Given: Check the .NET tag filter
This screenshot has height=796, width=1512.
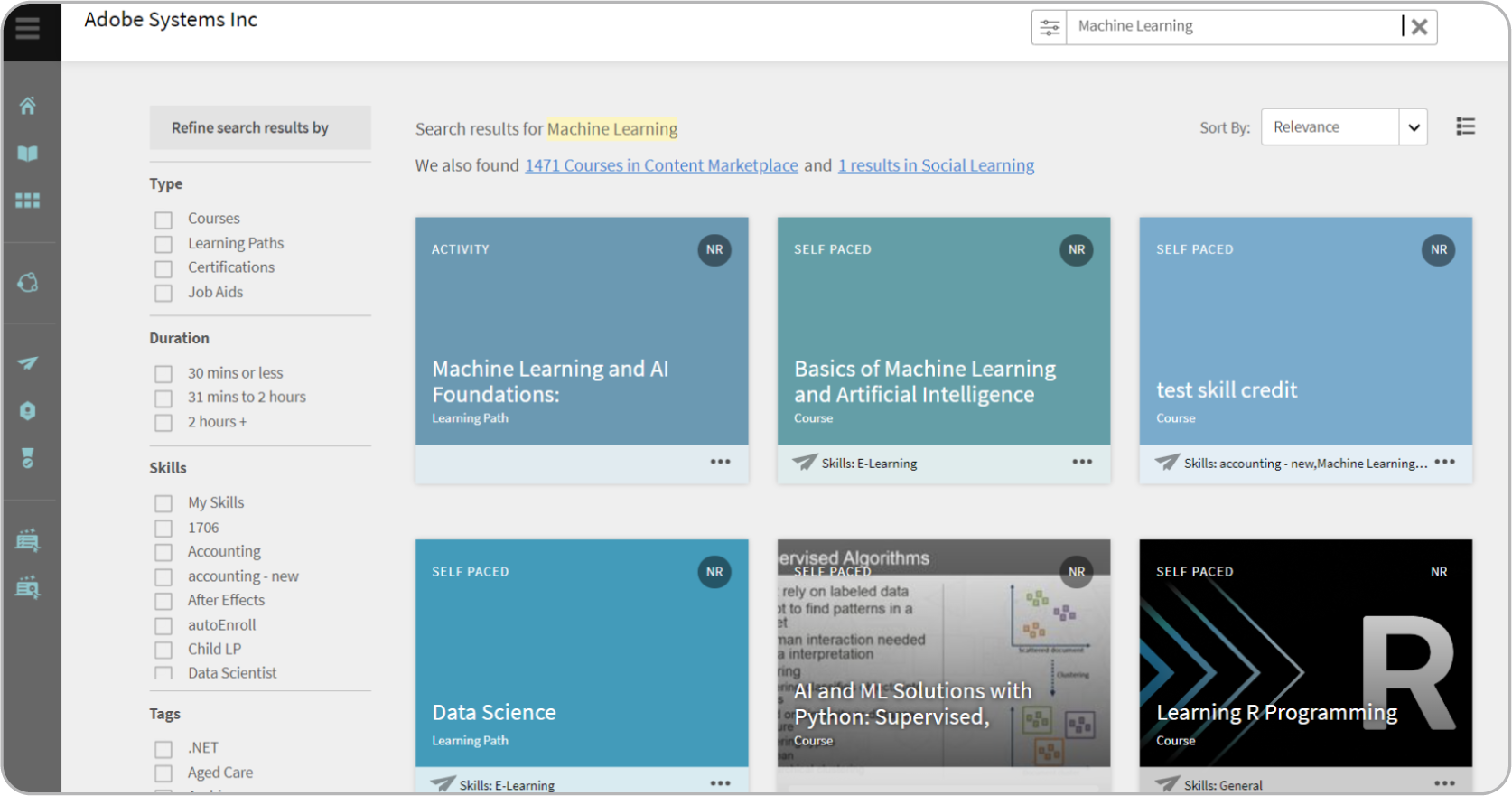Looking at the screenshot, I should 163,749.
